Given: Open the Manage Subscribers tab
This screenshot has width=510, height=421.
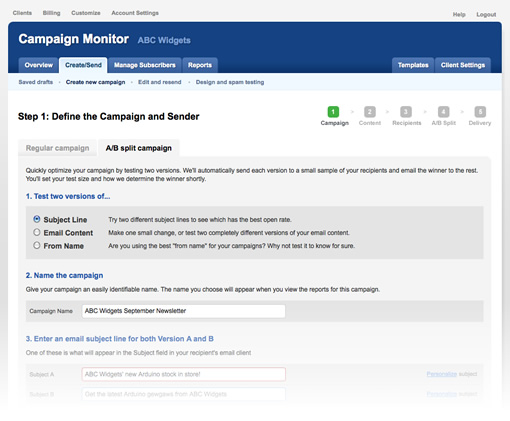Looking at the screenshot, I should [x=145, y=65].
